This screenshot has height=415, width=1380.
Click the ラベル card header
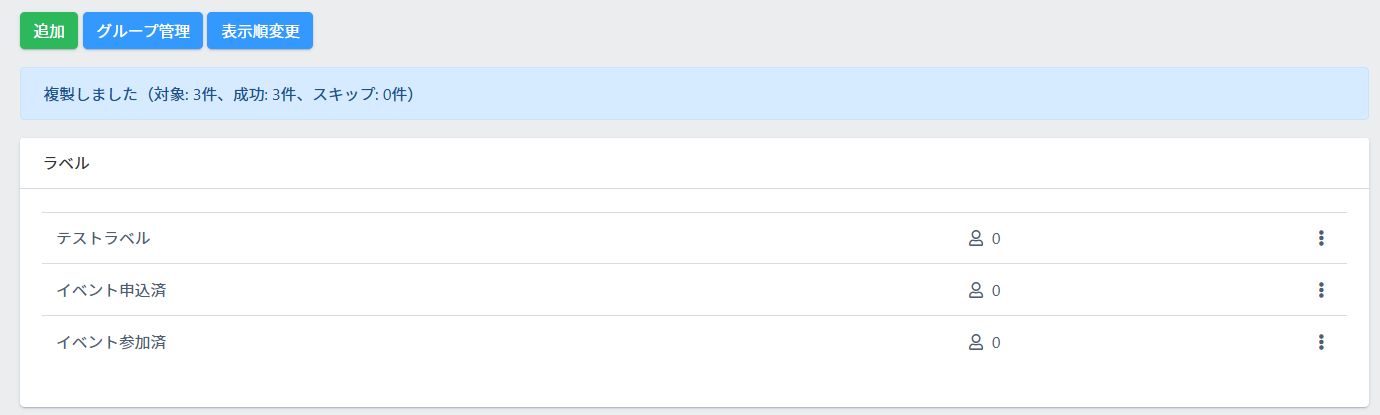[x=67, y=163]
